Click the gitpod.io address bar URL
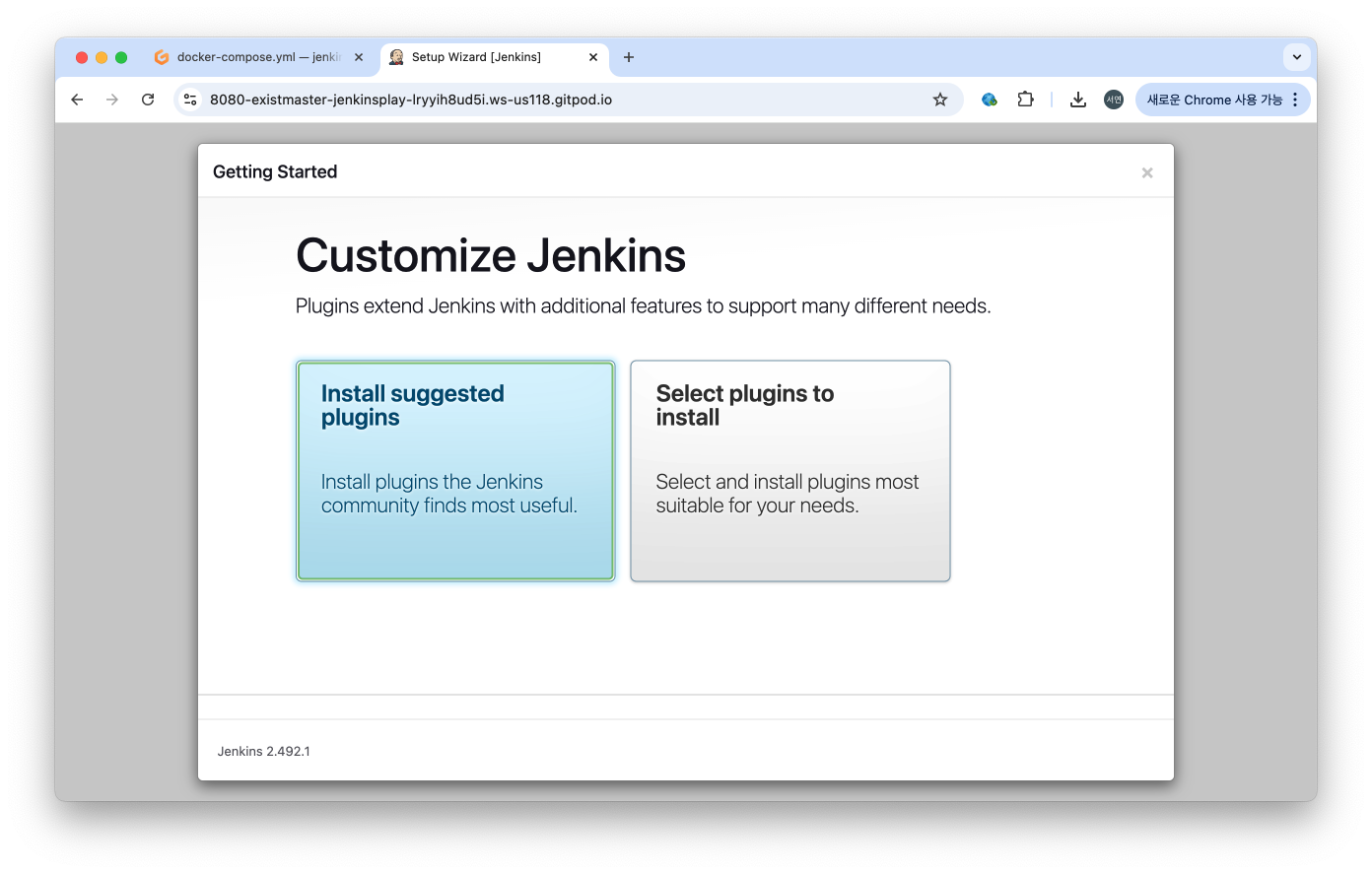1372x874 pixels. pyautogui.click(x=411, y=100)
